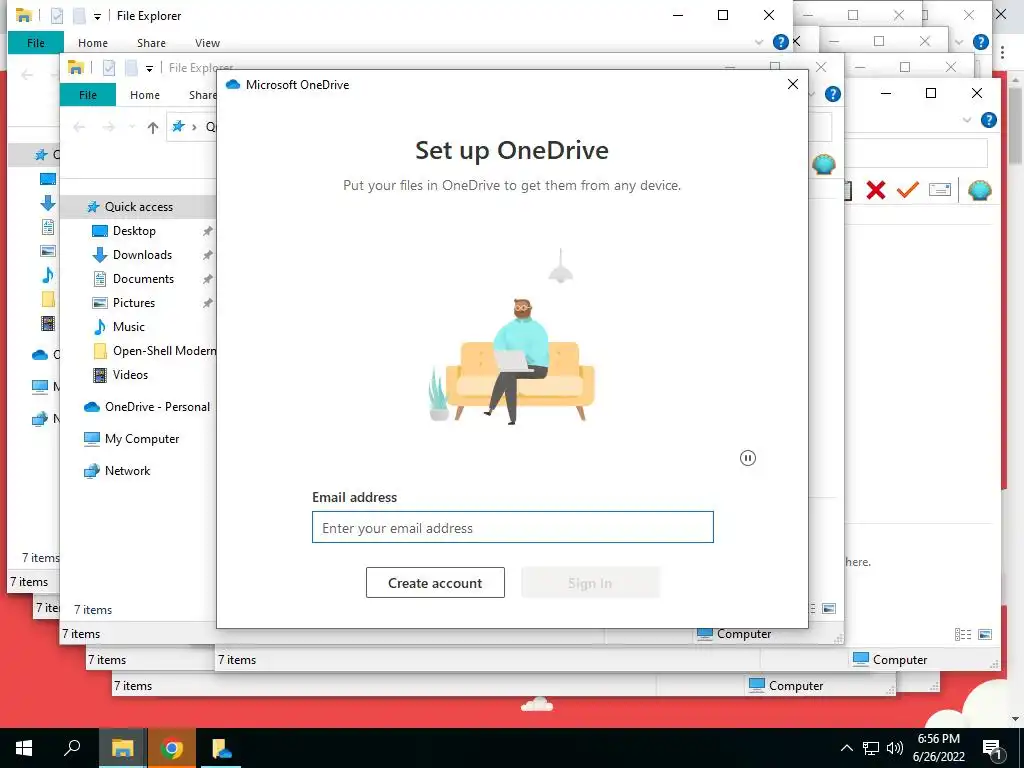Viewport: 1024px width, 768px height.
Task: Click the Music note icon in the View-tab File Explorer sidebar
Action: point(48,275)
